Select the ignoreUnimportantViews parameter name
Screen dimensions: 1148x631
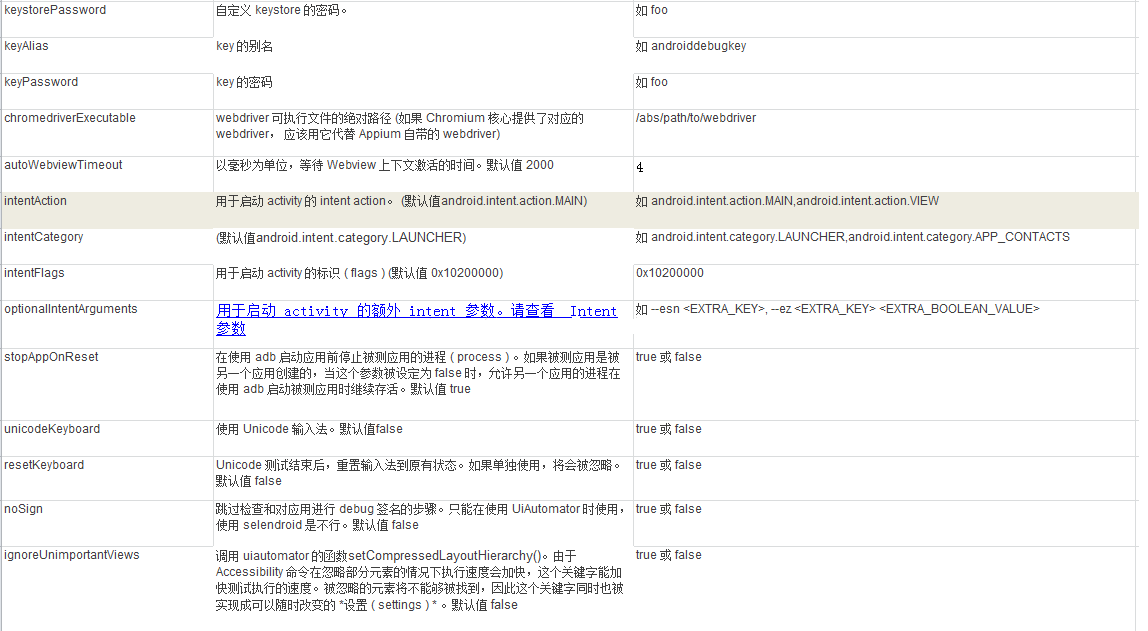tap(72, 555)
